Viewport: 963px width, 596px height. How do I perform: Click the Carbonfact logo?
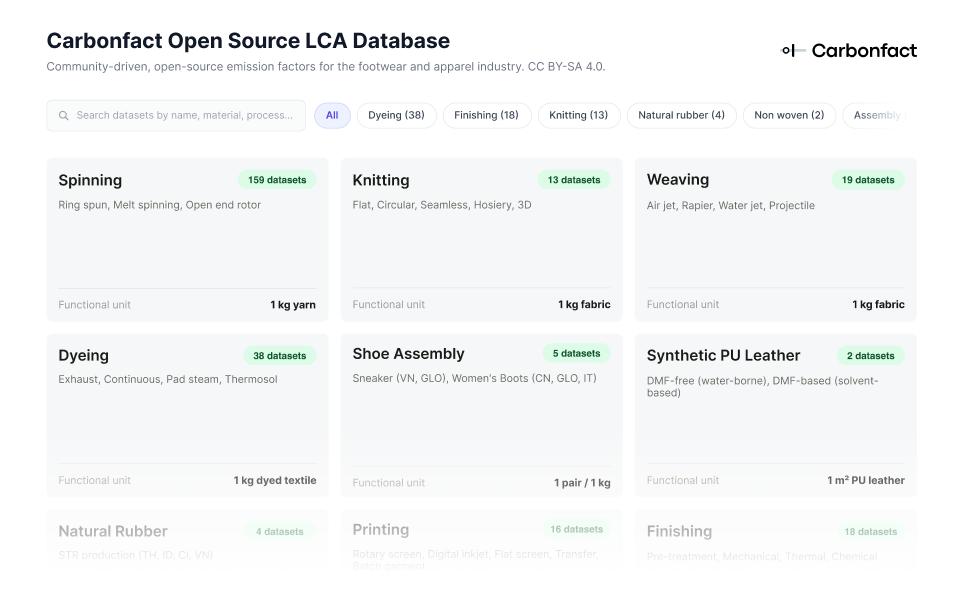(x=849, y=50)
